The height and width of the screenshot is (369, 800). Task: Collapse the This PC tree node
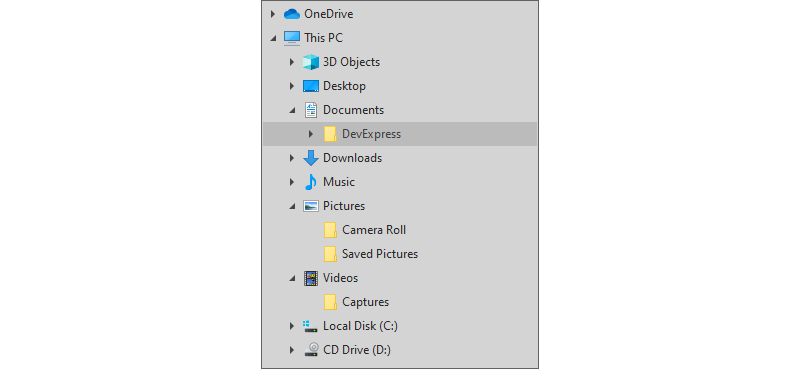click(273, 38)
